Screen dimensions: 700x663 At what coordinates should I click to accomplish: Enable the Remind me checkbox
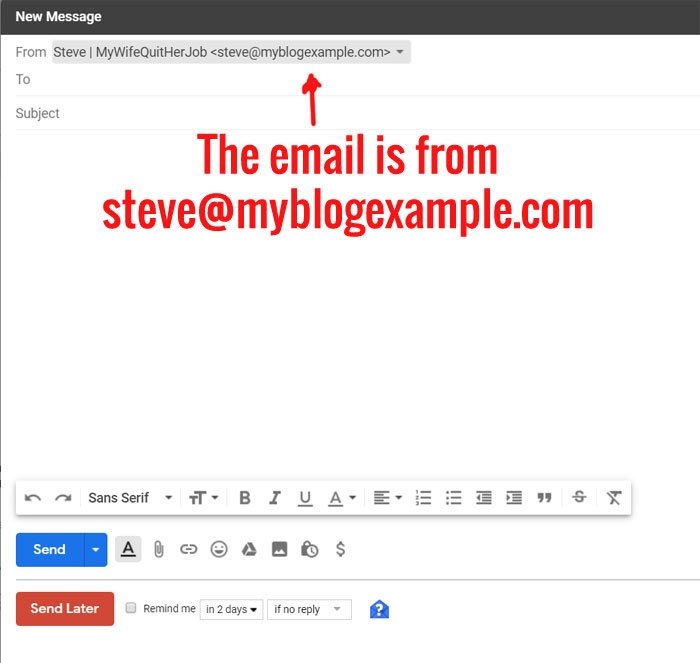click(x=131, y=608)
